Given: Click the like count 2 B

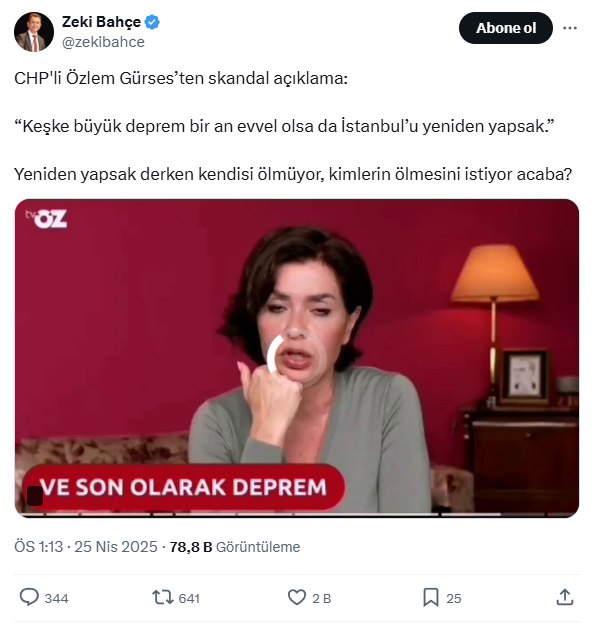Looking at the screenshot, I should (x=321, y=598).
